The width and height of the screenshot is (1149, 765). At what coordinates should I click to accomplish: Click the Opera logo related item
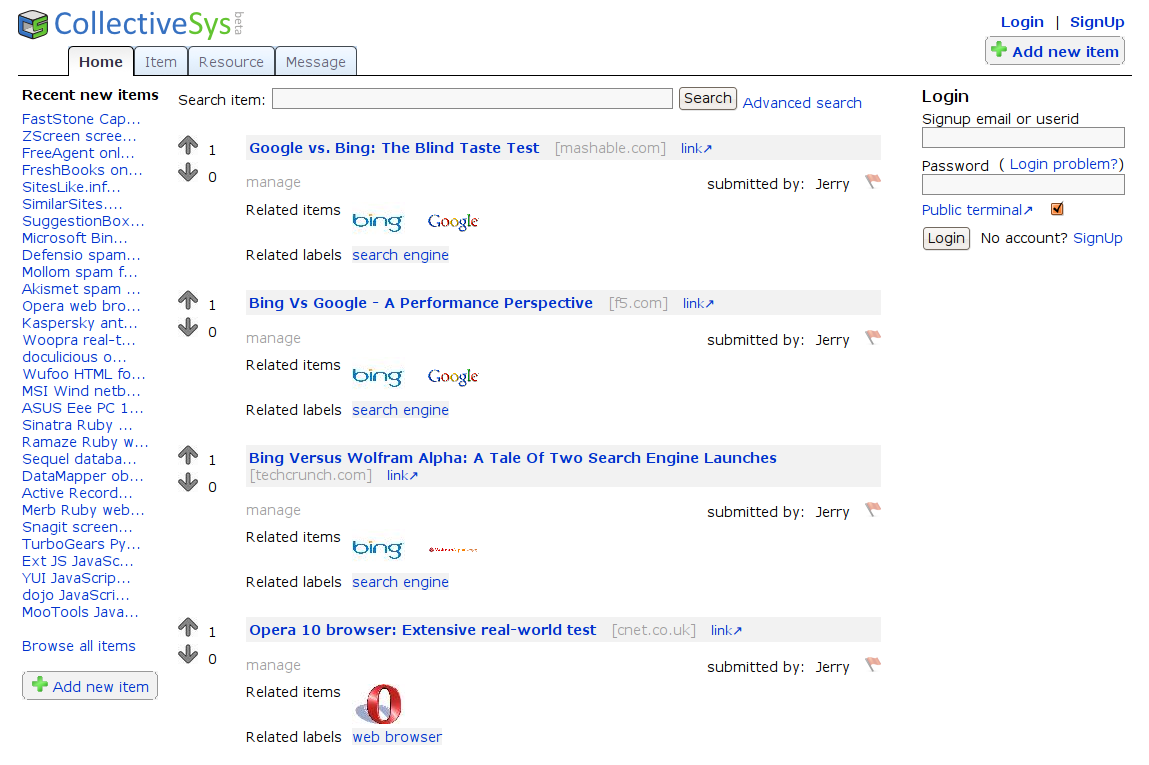pos(379,704)
